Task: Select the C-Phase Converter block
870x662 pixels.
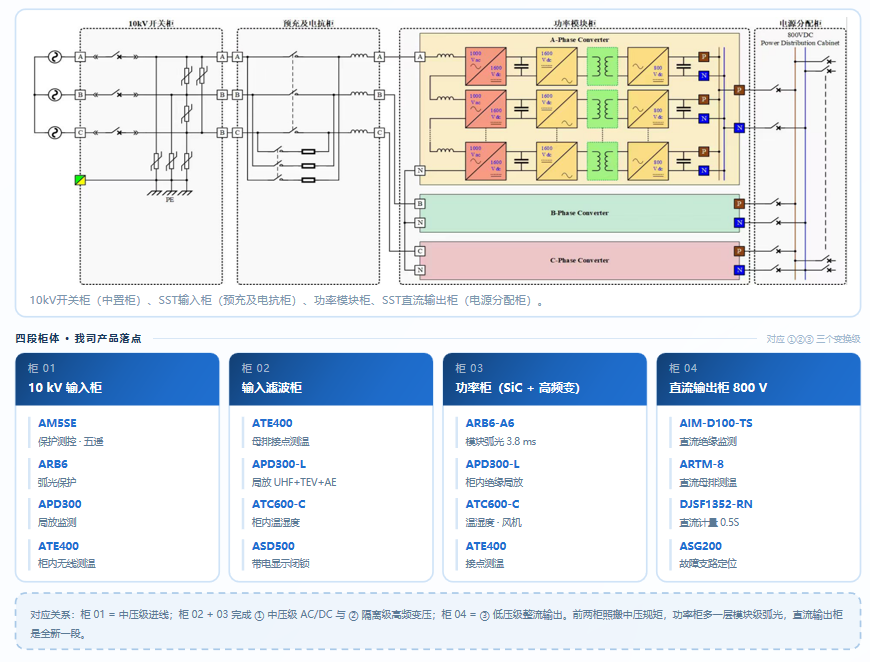Action: tap(579, 260)
